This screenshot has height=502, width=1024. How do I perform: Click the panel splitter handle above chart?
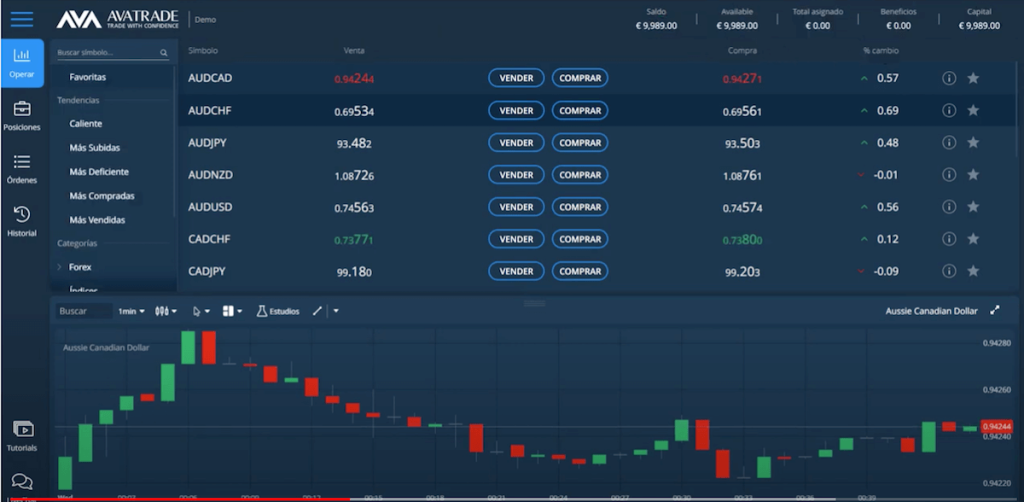tap(535, 303)
